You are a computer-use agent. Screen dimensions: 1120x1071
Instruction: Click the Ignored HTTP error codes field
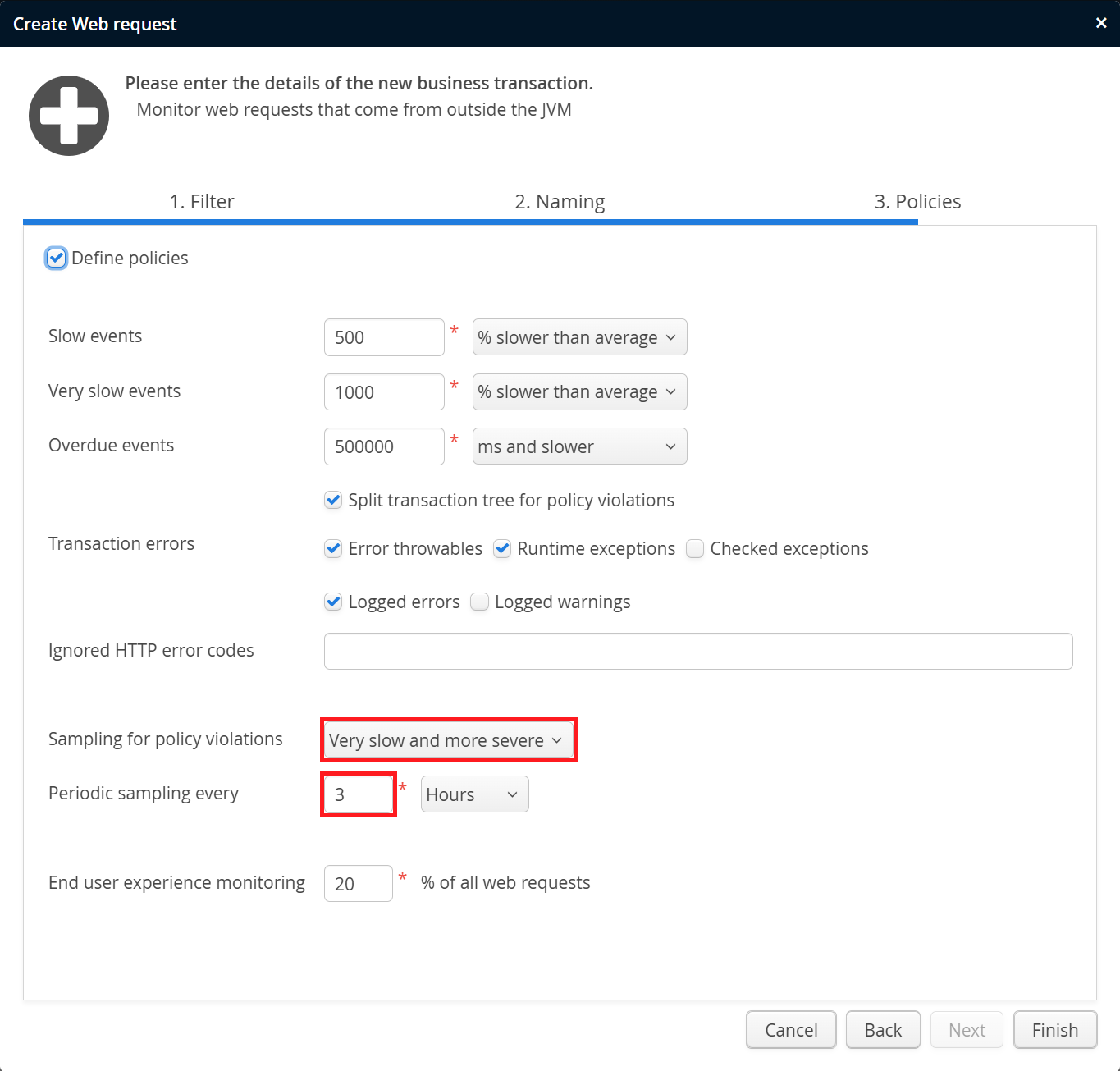[x=697, y=652]
